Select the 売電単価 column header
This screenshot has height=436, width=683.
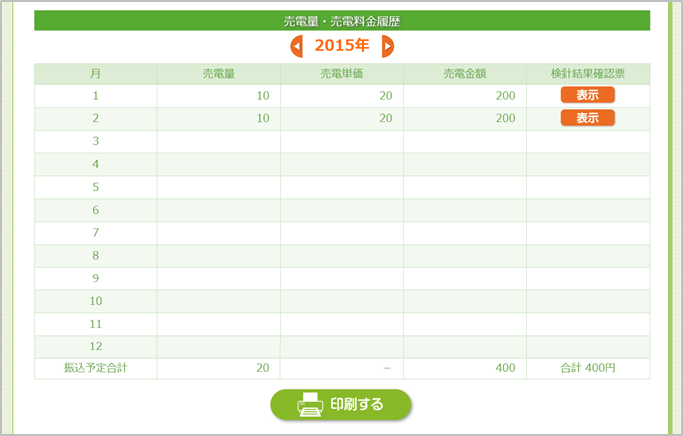[x=341, y=74]
